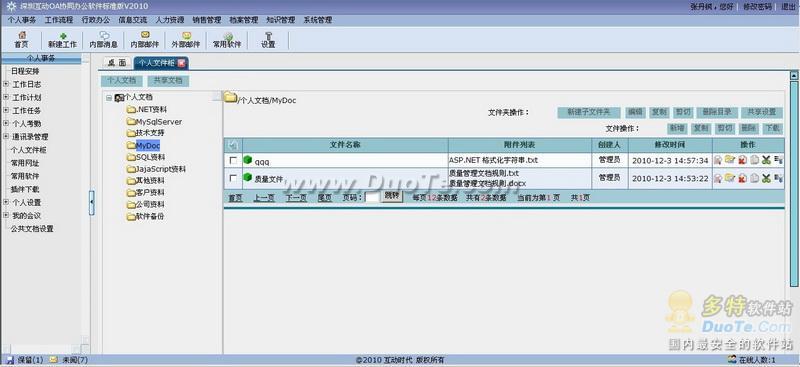800x367 pixels.
Task: Click the 页码 page number input box
Action: [372, 197]
